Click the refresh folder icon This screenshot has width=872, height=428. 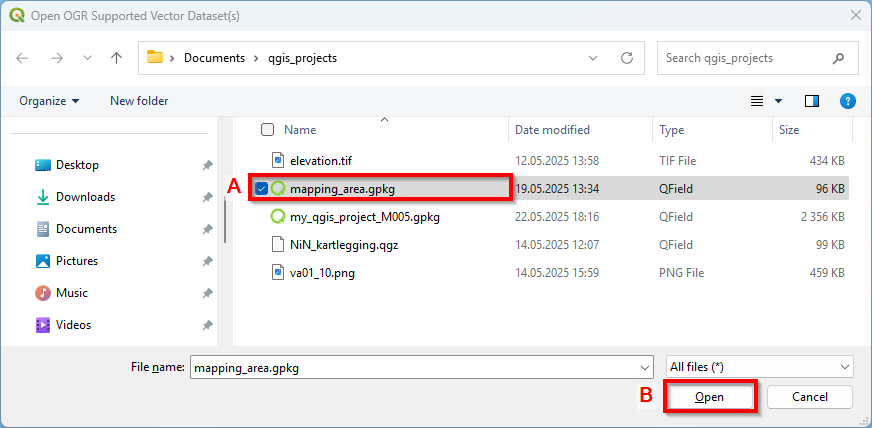pyautogui.click(x=627, y=58)
